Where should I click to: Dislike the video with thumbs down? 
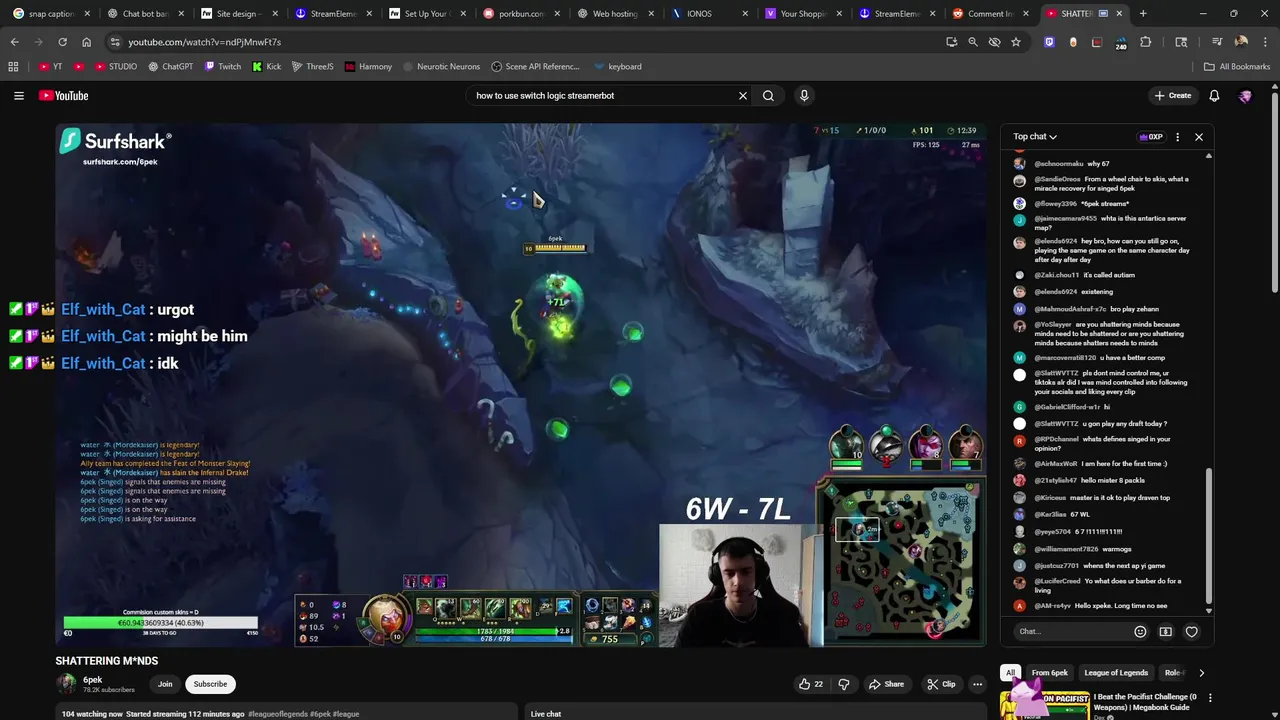coord(843,684)
